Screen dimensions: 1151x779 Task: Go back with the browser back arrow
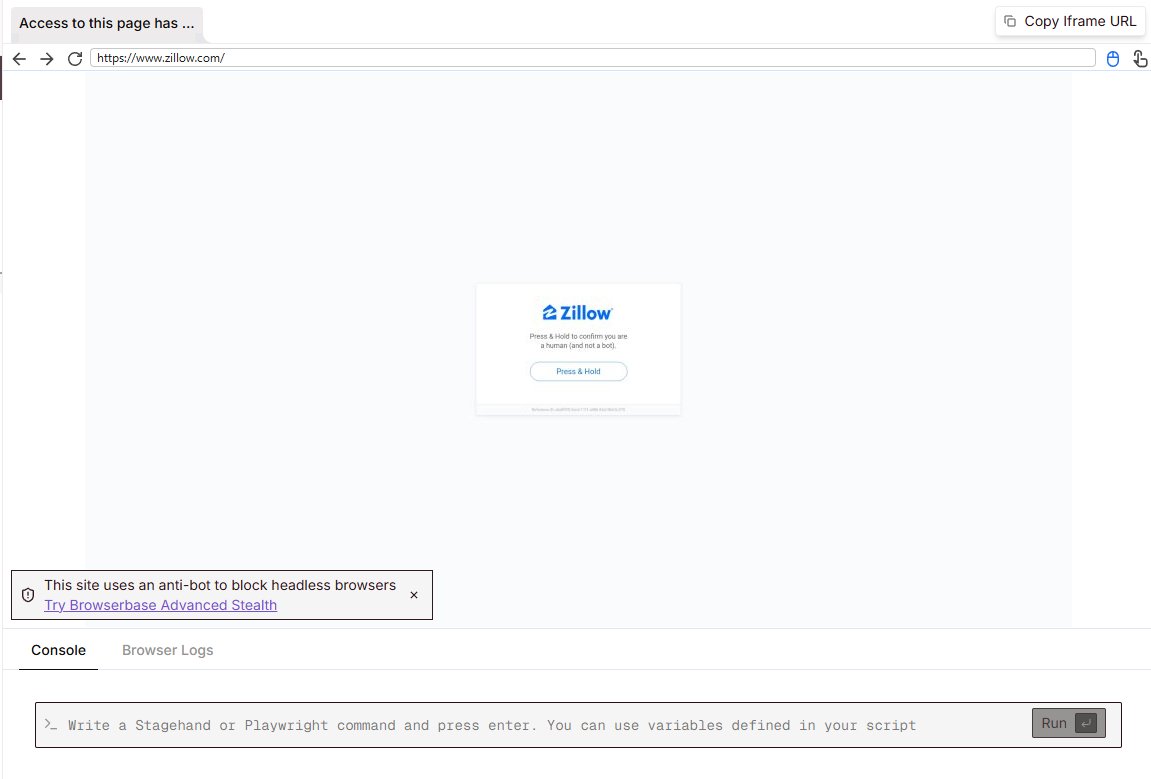20,59
